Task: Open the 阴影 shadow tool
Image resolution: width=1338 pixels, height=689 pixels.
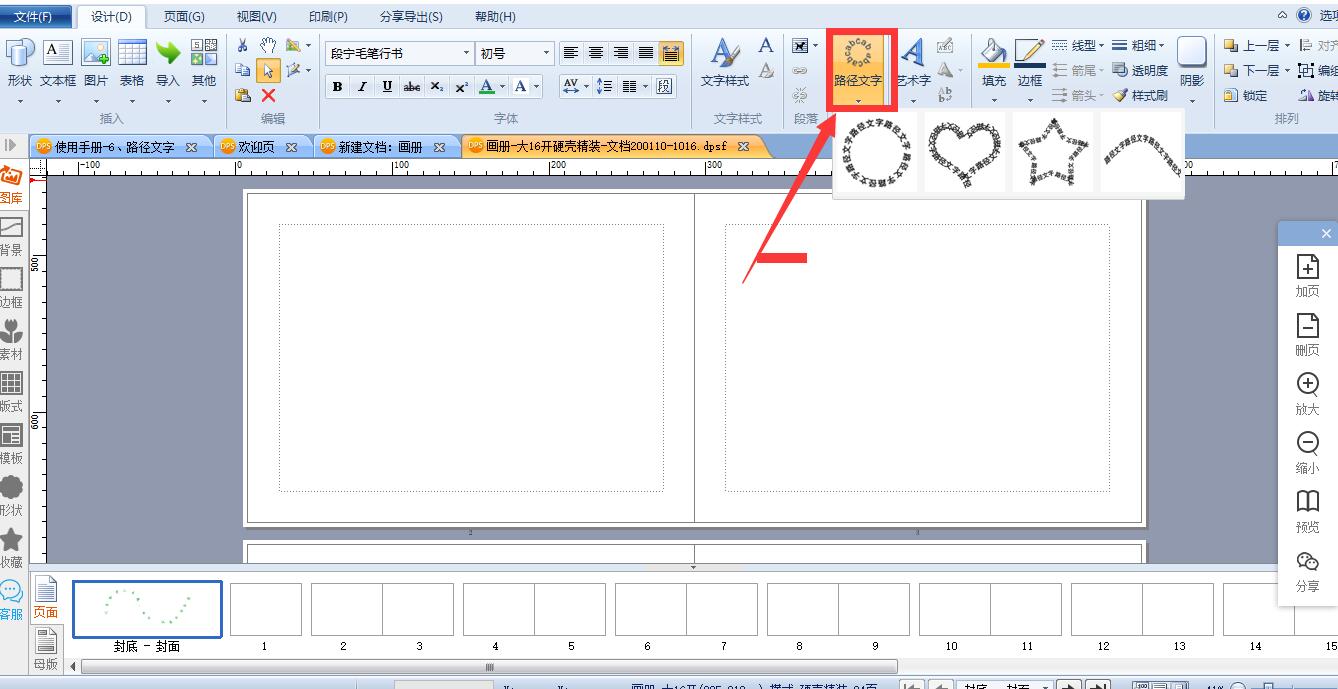Action: pos(1192,63)
